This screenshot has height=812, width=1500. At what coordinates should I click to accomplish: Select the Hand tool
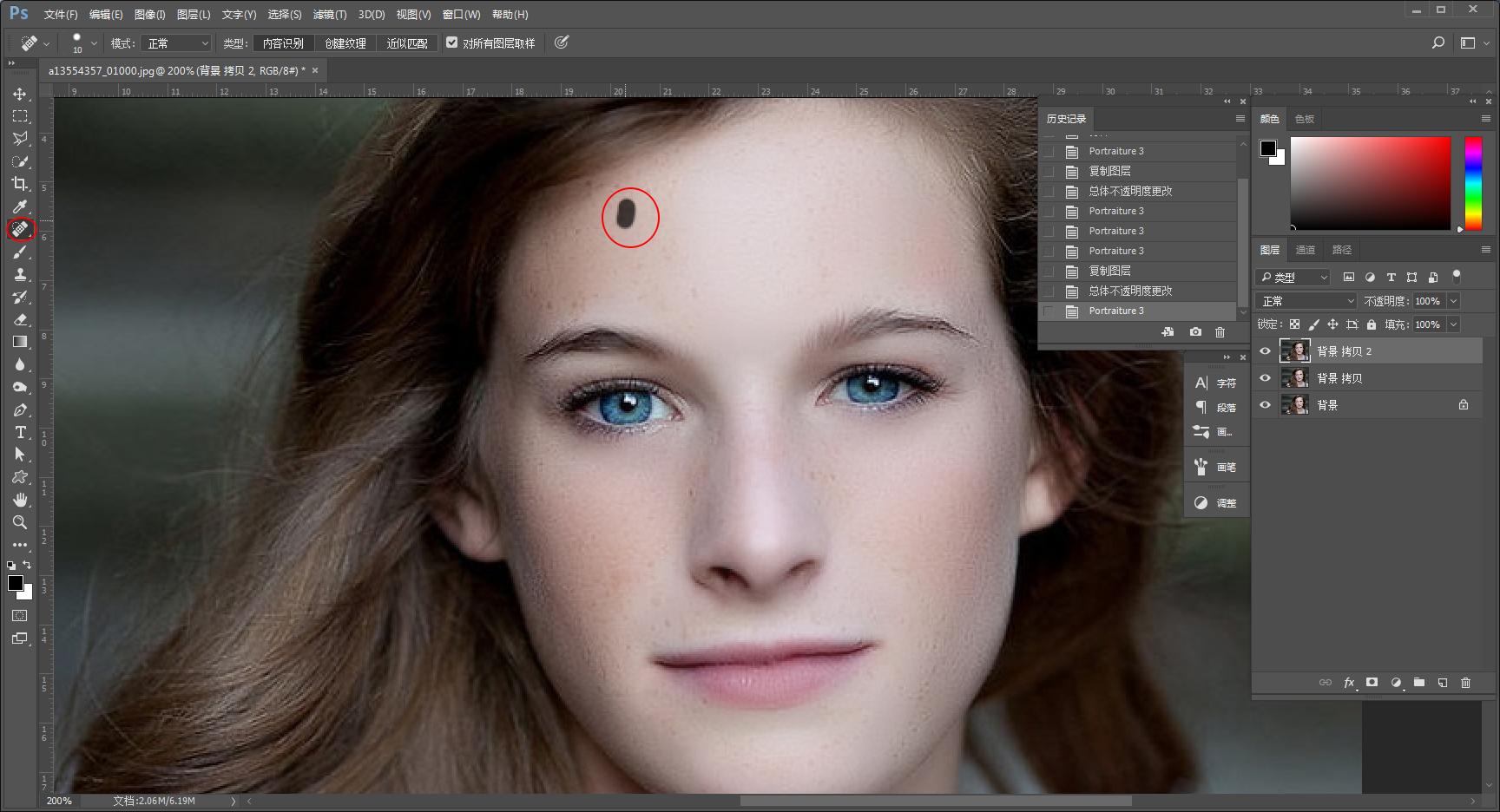tap(20, 500)
